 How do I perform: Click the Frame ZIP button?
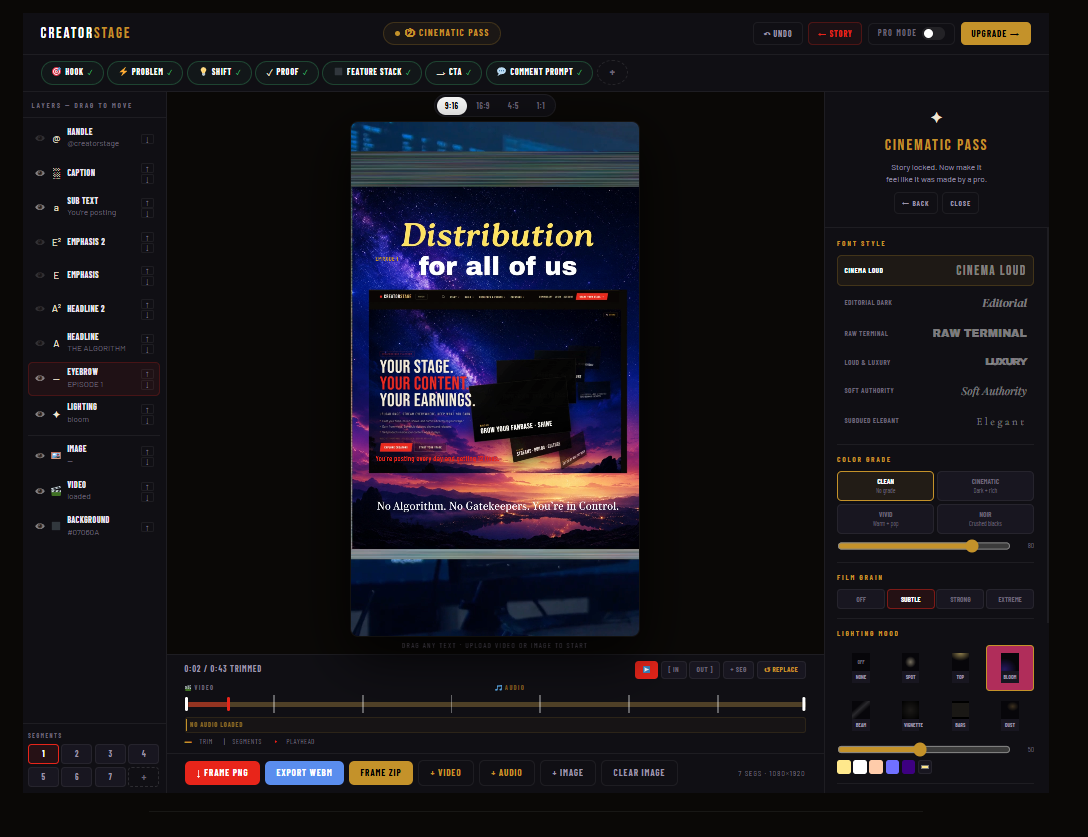pyautogui.click(x=381, y=773)
